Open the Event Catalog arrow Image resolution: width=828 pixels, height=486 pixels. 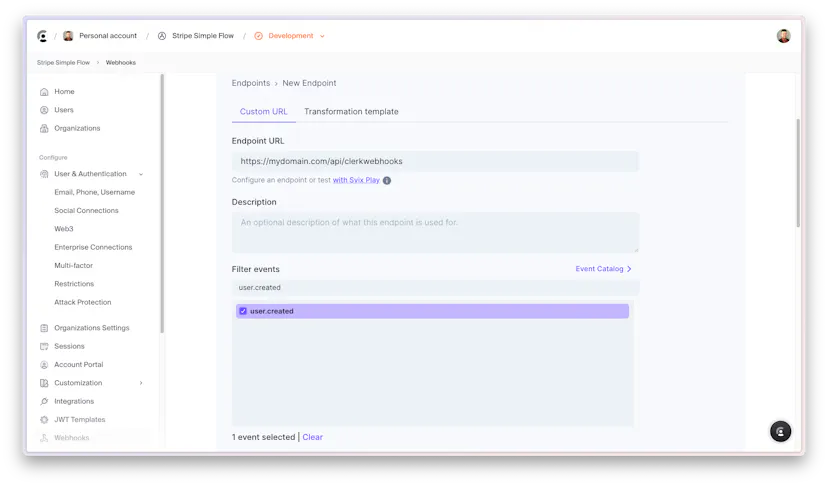[x=629, y=269]
